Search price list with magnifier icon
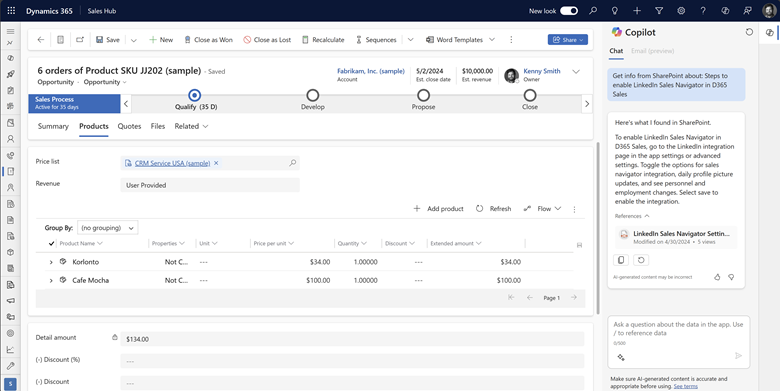This screenshot has width=780, height=391. coord(292,163)
